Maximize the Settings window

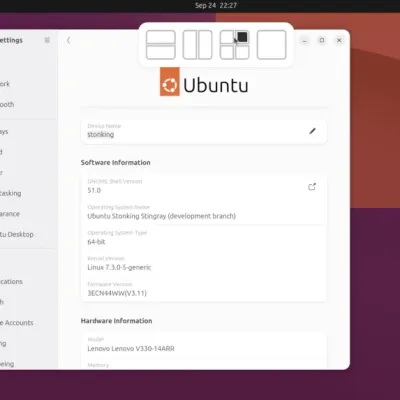pos(322,40)
